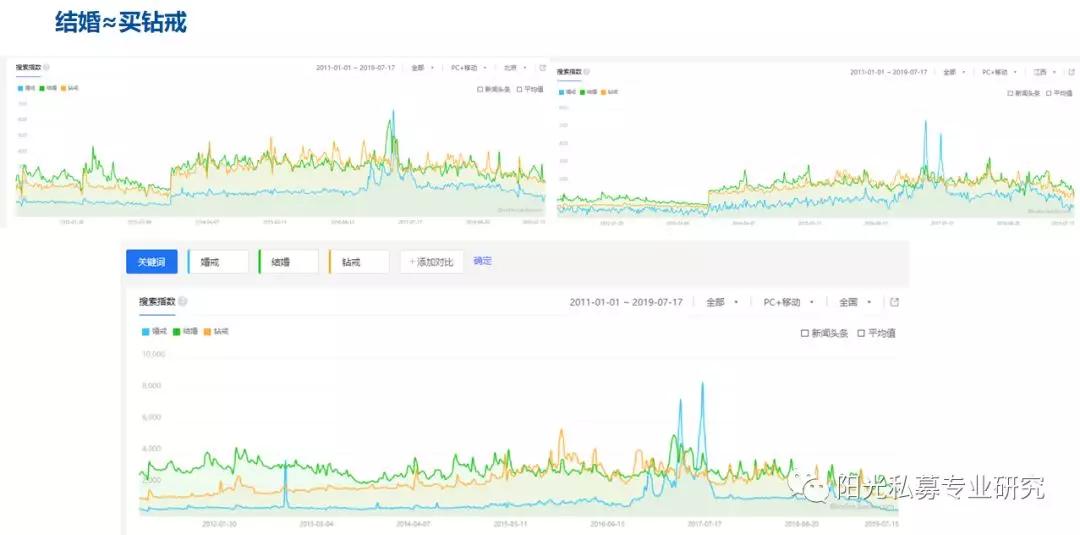Select 搜索指数 tab in Beijing chart
This screenshot has width=1080, height=535.
click(x=28, y=67)
